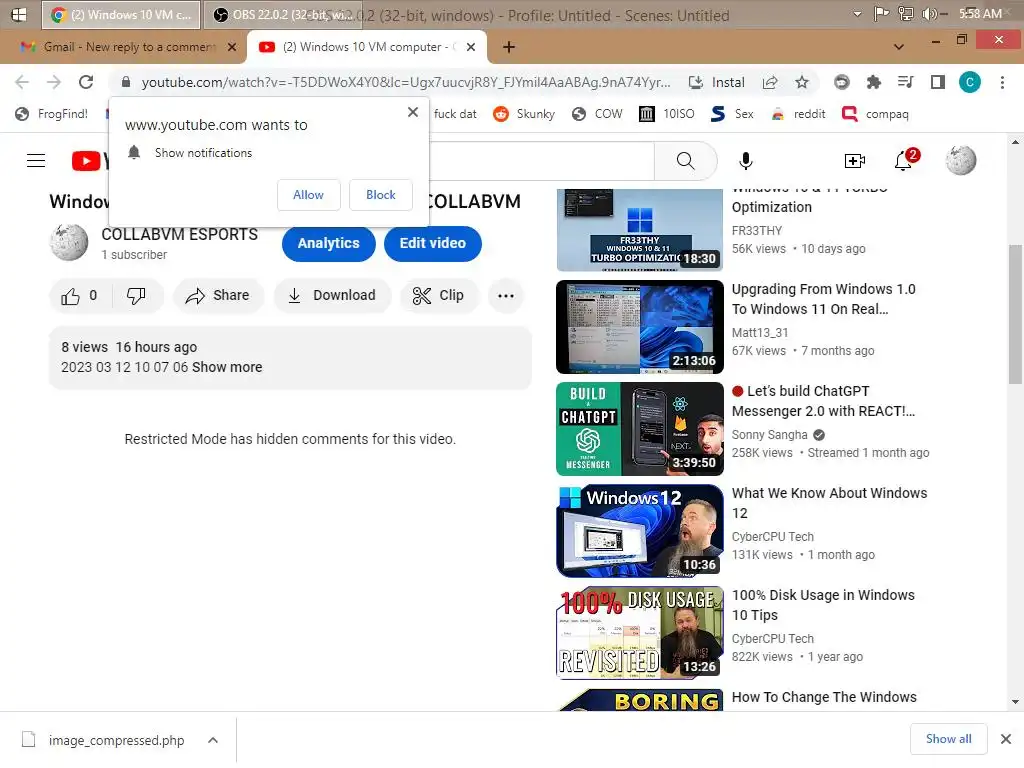1024x768 pixels.
Task: Open the Build ChatGPT Messenger thumbnail
Action: pyautogui.click(x=640, y=429)
